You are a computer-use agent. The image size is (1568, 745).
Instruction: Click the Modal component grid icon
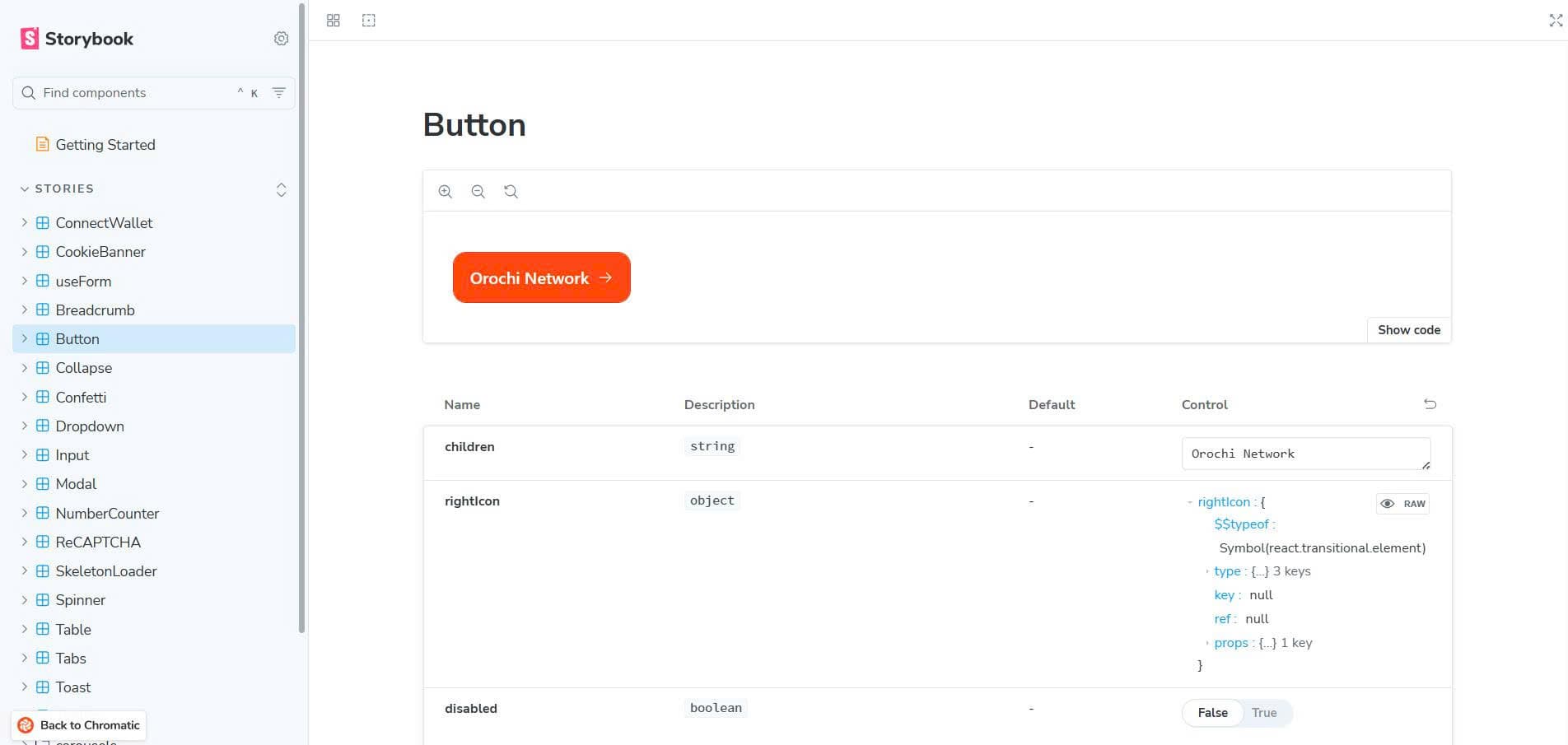43,483
